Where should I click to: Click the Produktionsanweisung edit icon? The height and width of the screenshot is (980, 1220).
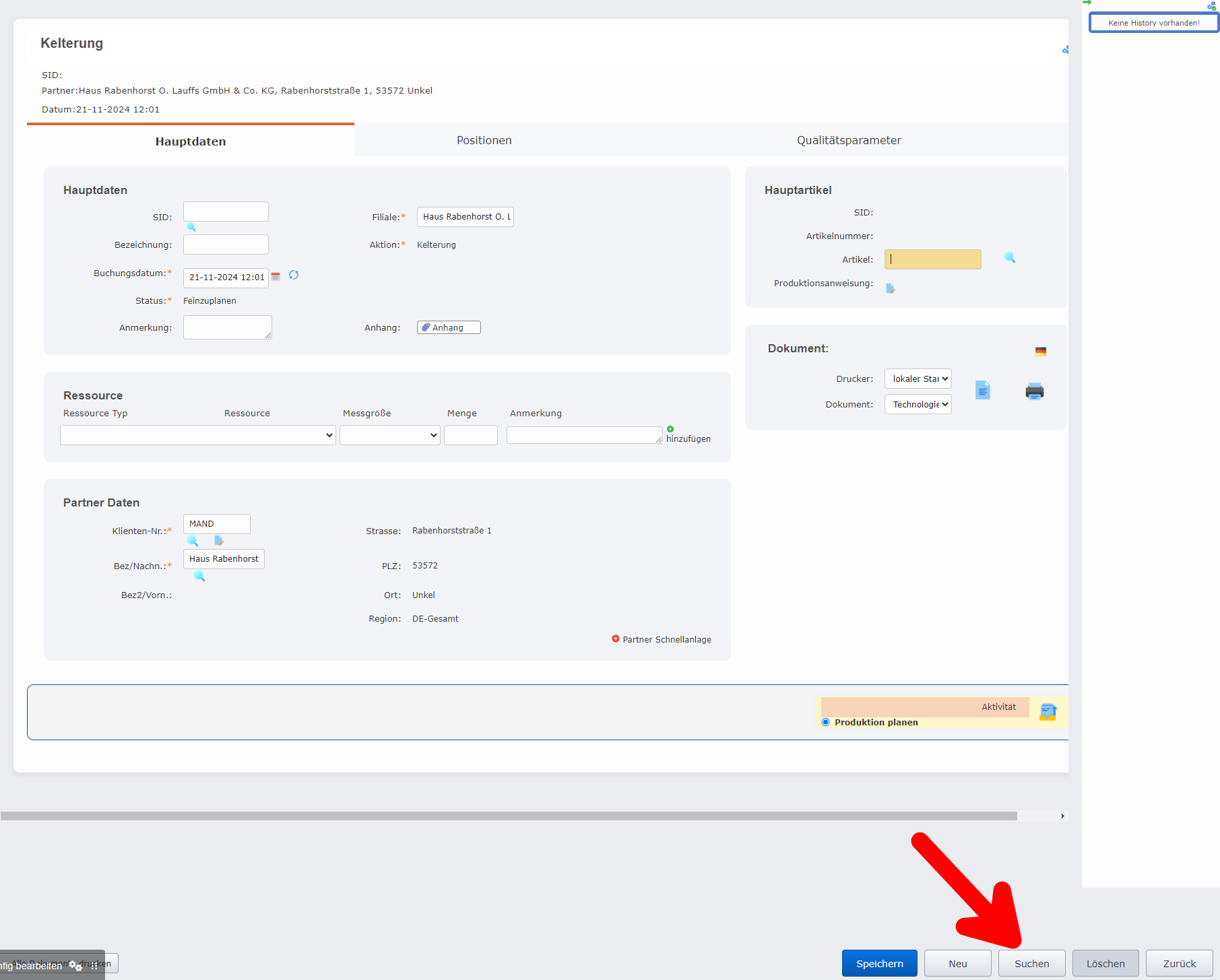pyautogui.click(x=890, y=288)
